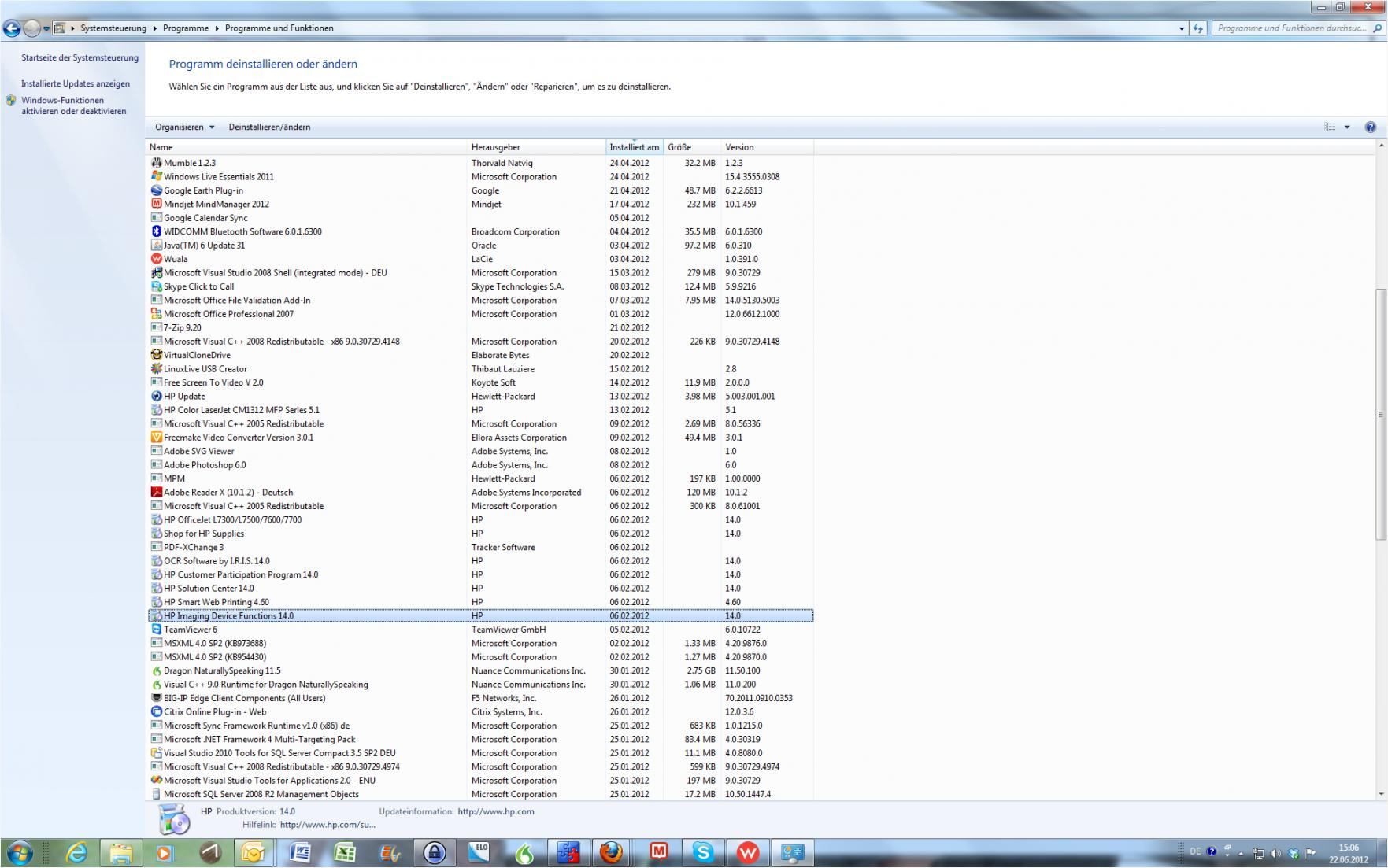
Task: Select the Java(TM) 6 Update 31 row
Action: [x=480, y=246]
